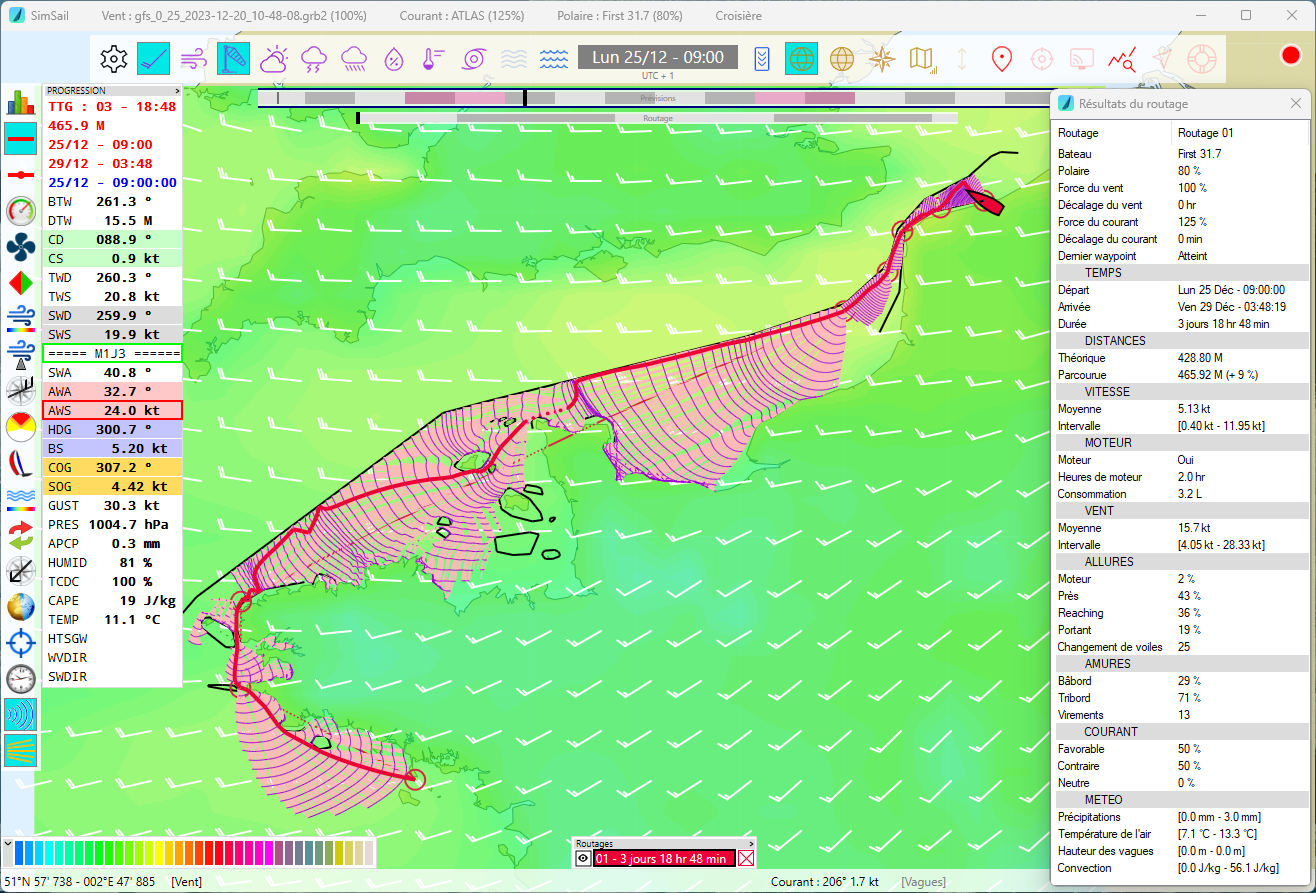The height and width of the screenshot is (893, 1316).
Task: Toggle the wind barbs display button
Action: pyautogui.click(x=153, y=58)
